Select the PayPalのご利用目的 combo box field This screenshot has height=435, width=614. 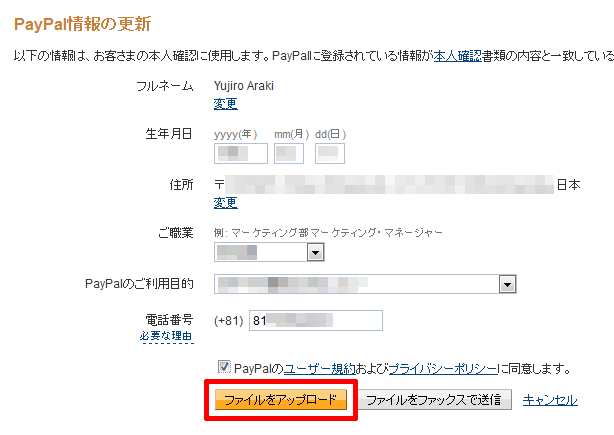click(365, 284)
